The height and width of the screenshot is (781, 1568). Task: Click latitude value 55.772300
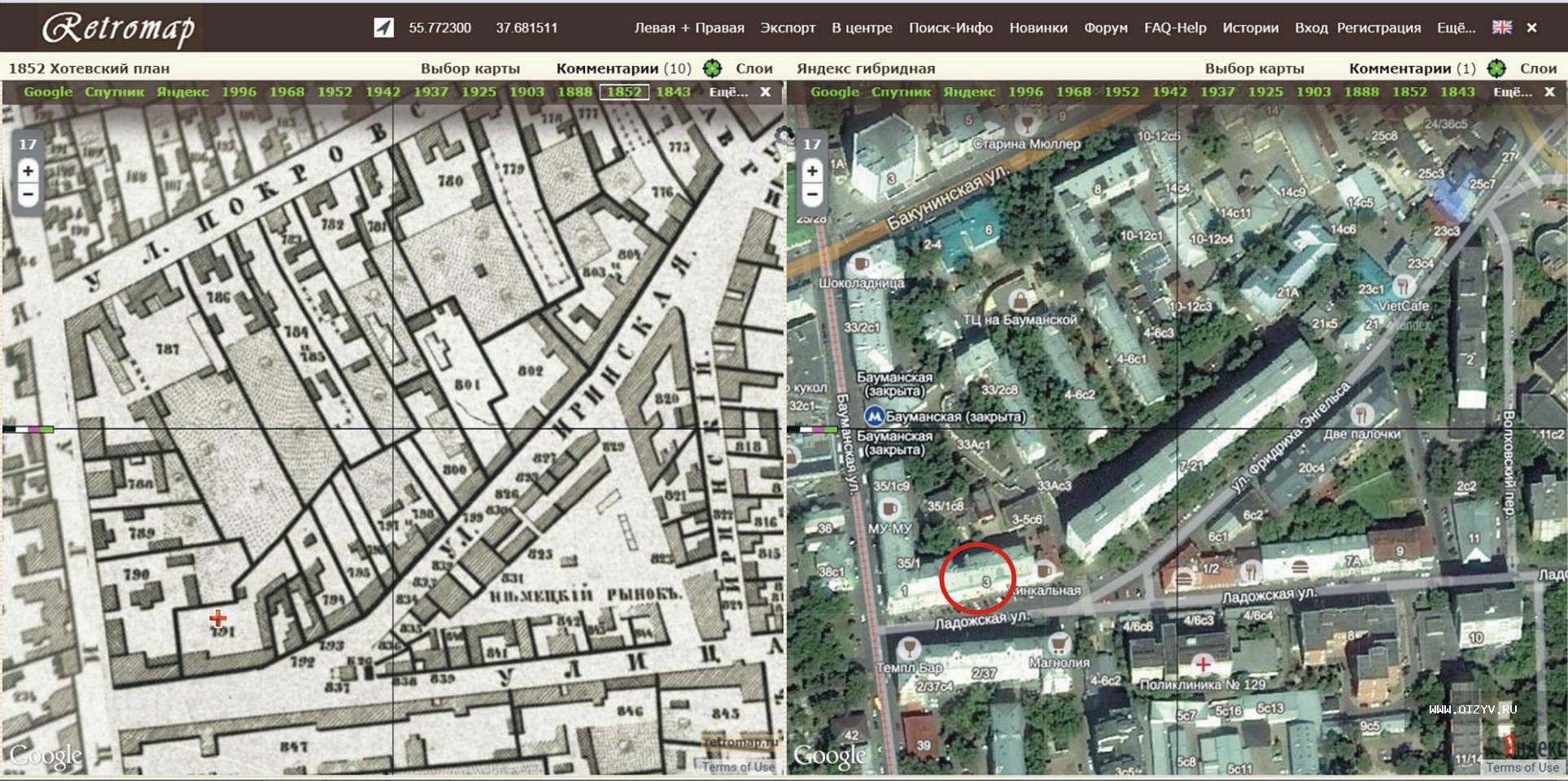pos(439,28)
